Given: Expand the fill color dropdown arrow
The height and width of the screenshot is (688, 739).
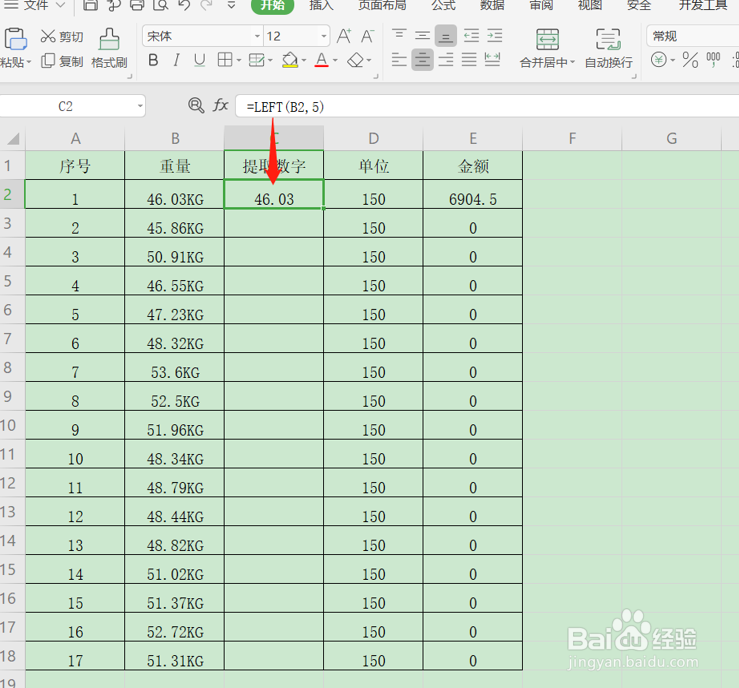Looking at the screenshot, I should point(304,60).
